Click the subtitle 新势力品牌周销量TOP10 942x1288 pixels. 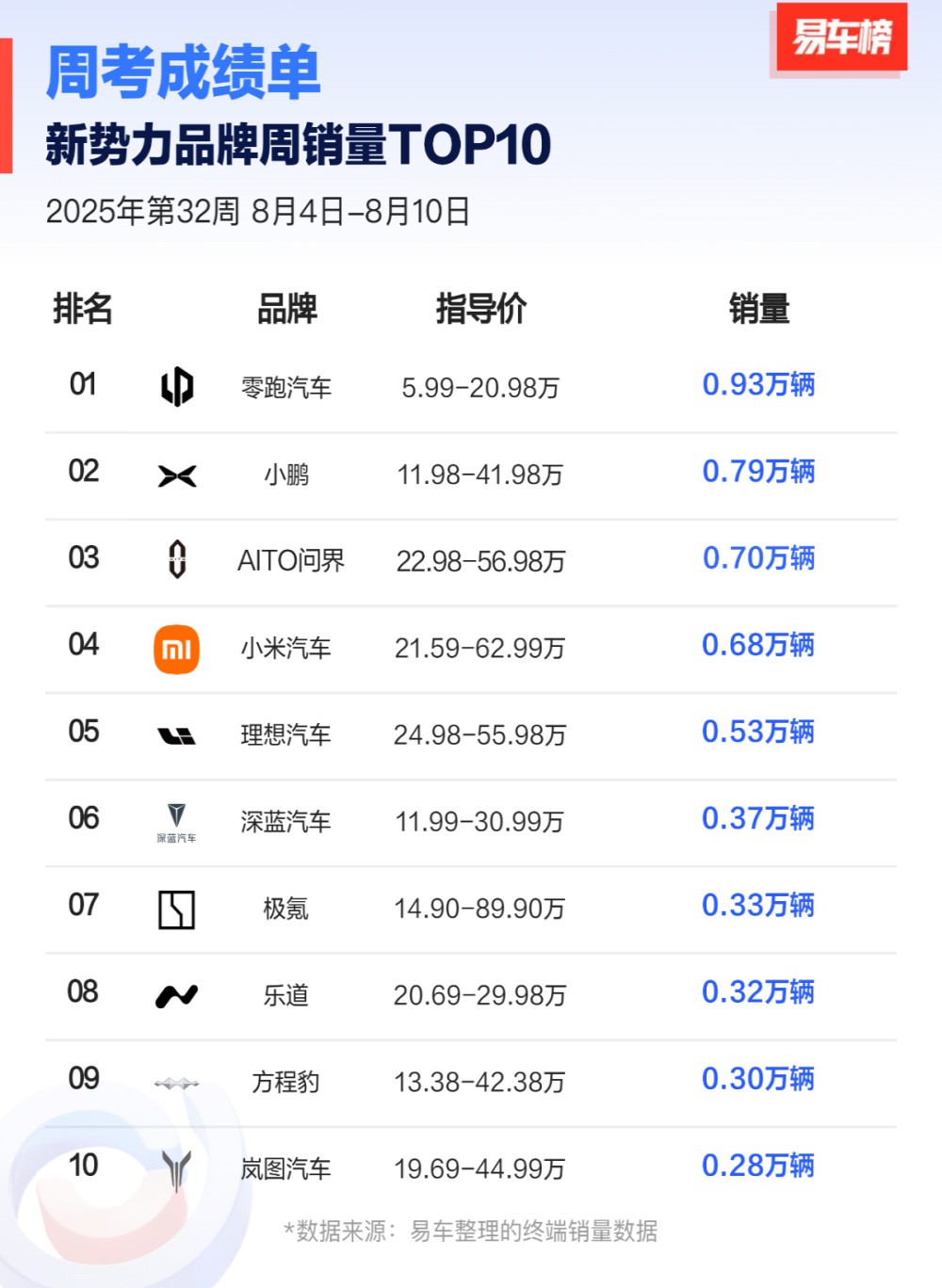298,145
